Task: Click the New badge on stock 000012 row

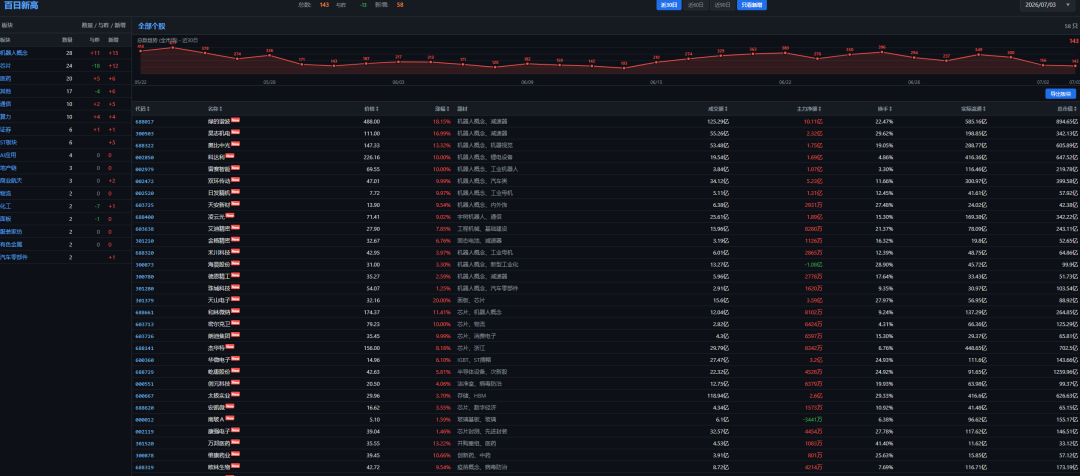Action: point(231,418)
